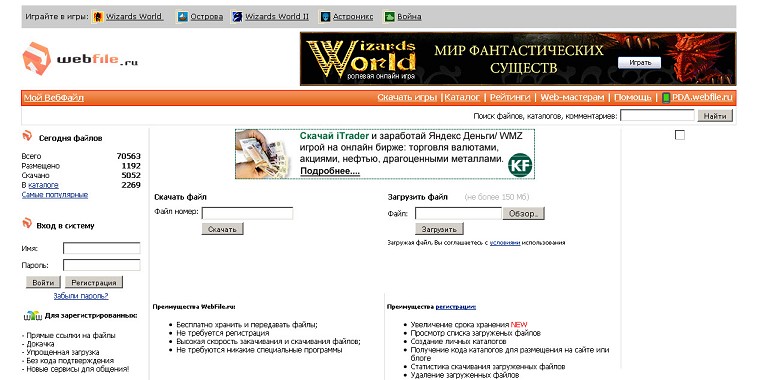This screenshot has width=758, height=380.
Task: Click the Скачать button
Action: [222, 229]
